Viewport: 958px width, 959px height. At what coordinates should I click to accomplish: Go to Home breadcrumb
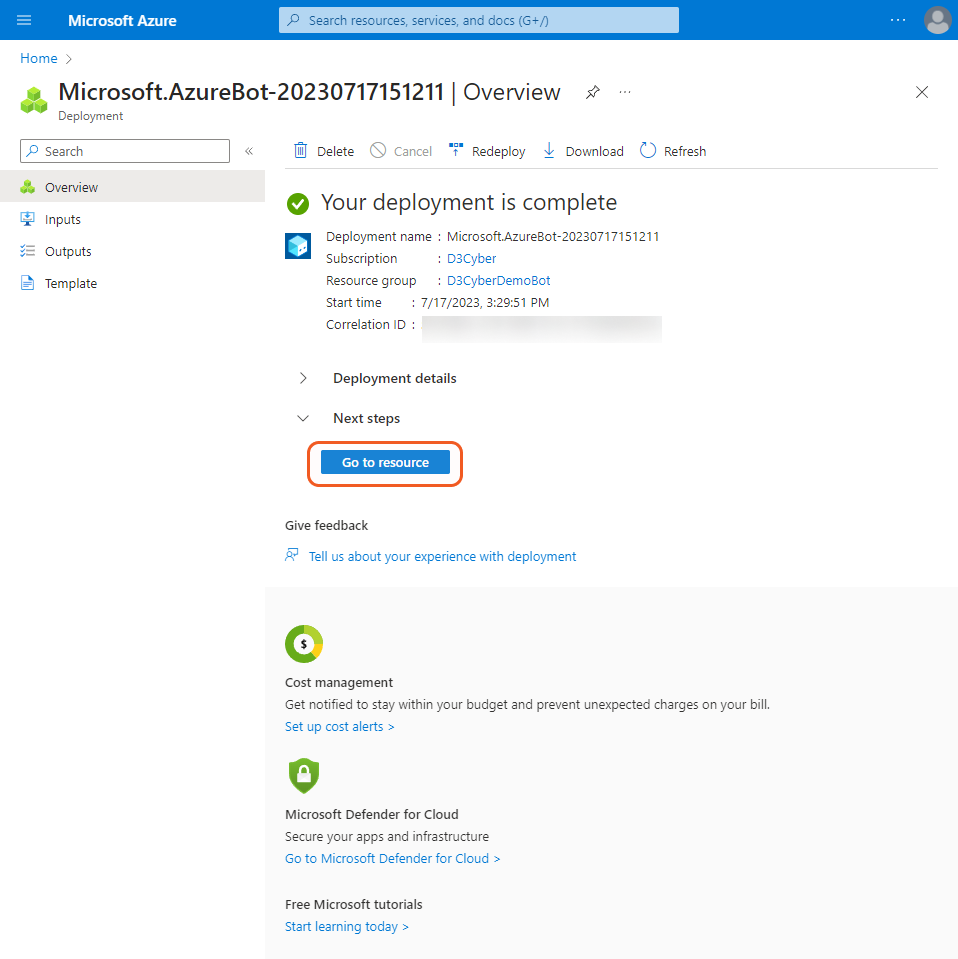click(x=39, y=58)
